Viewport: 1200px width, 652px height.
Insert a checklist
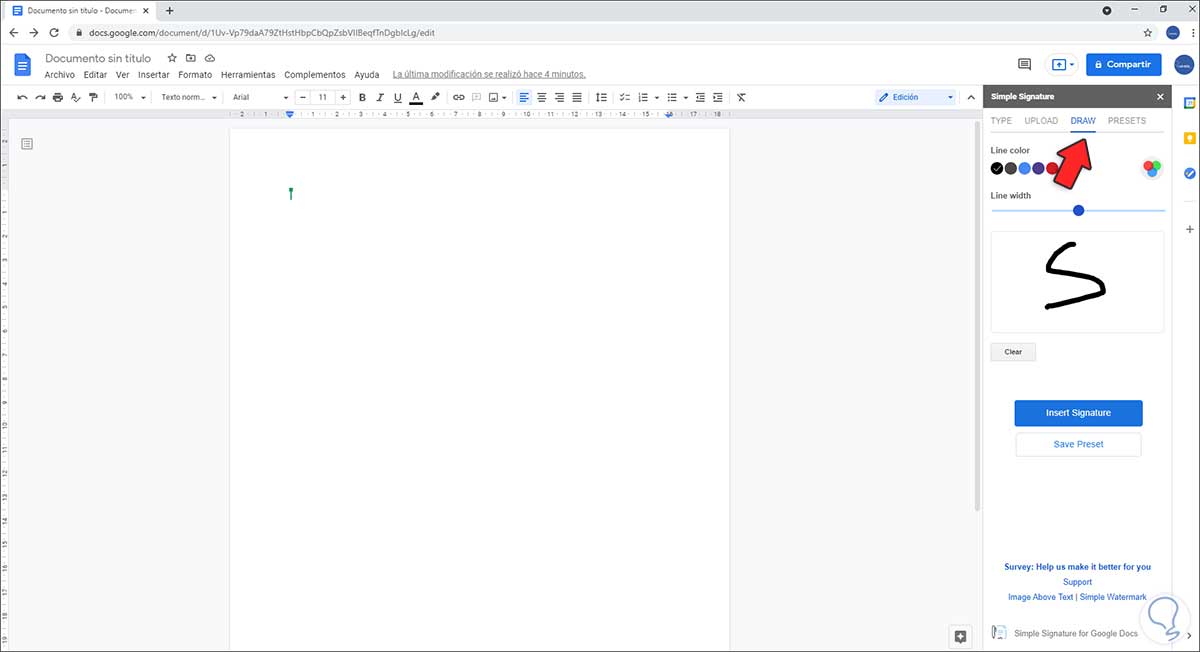625,97
